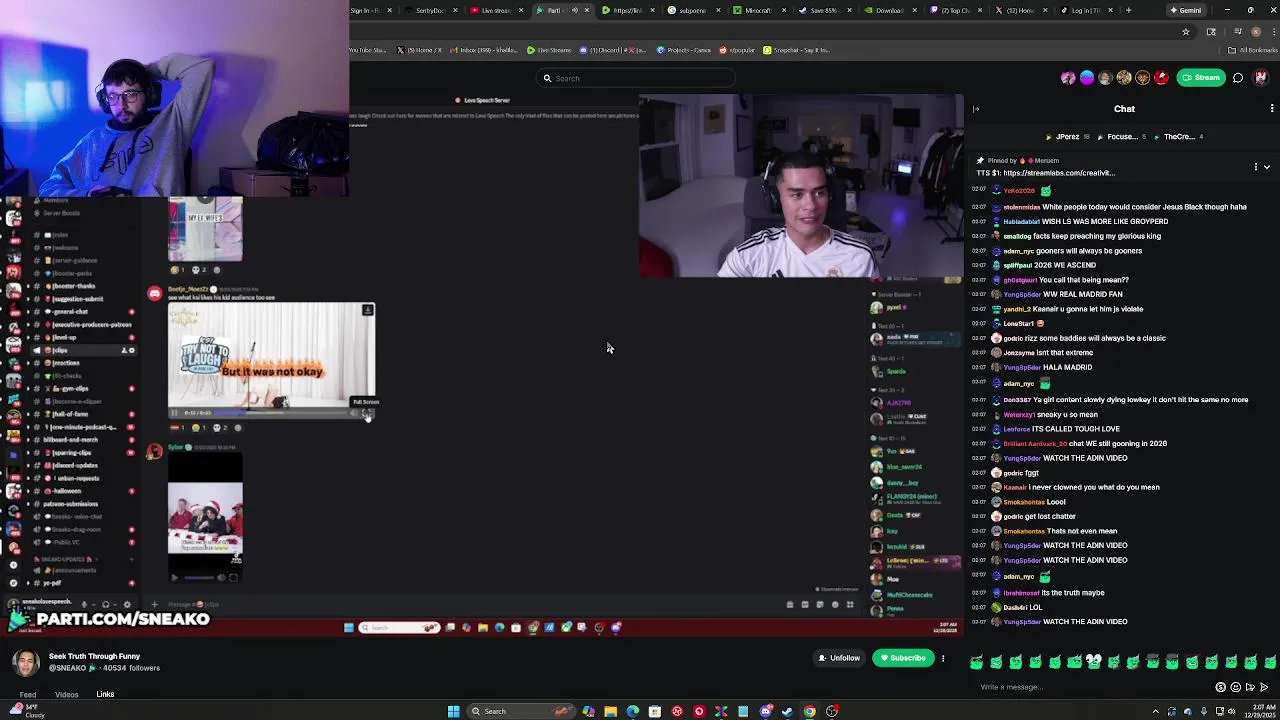Click the Unfollow button

point(839,658)
